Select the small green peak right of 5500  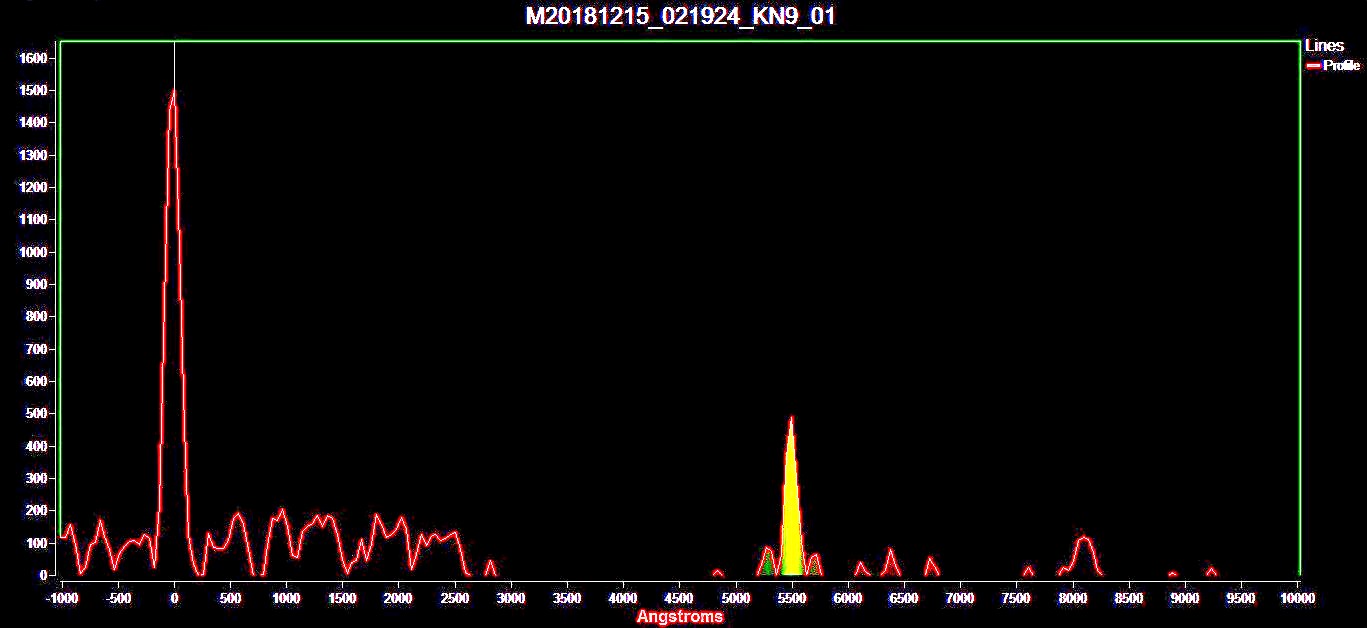[x=814, y=565]
